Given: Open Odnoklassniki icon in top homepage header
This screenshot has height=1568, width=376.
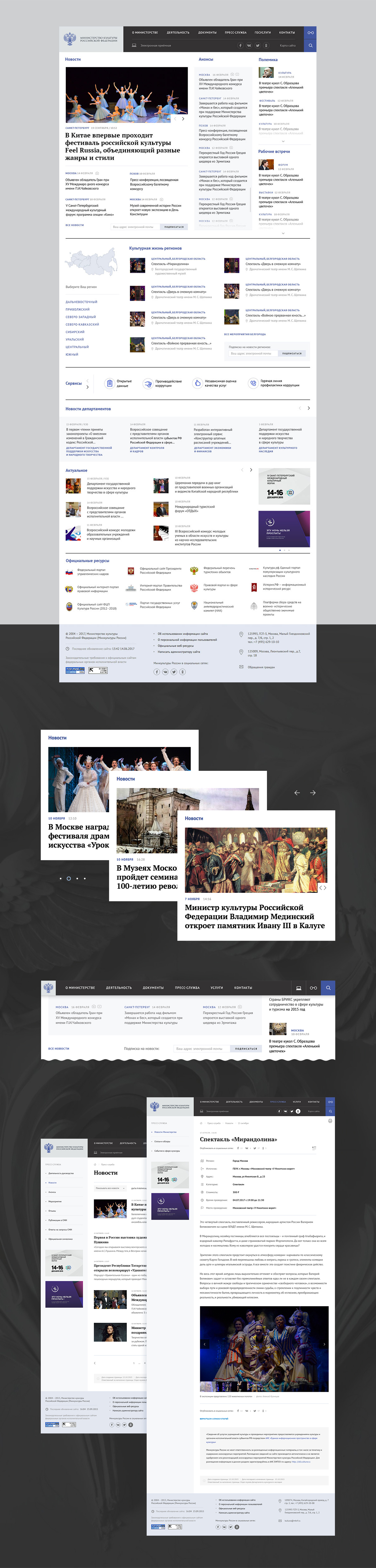Looking at the screenshot, I should (266, 46).
